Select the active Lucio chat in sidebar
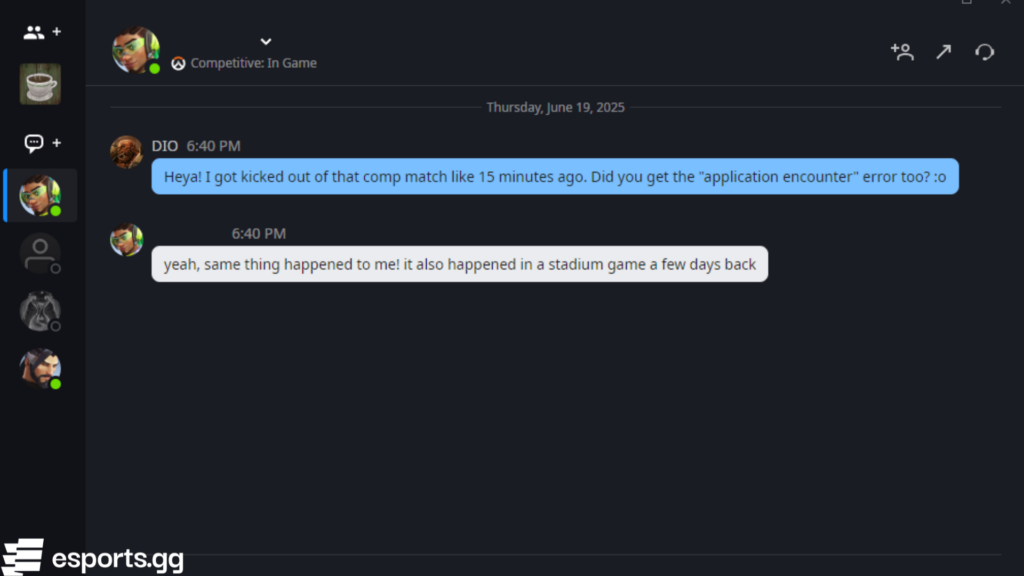Image resolution: width=1024 pixels, height=576 pixels. click(40, 195)
